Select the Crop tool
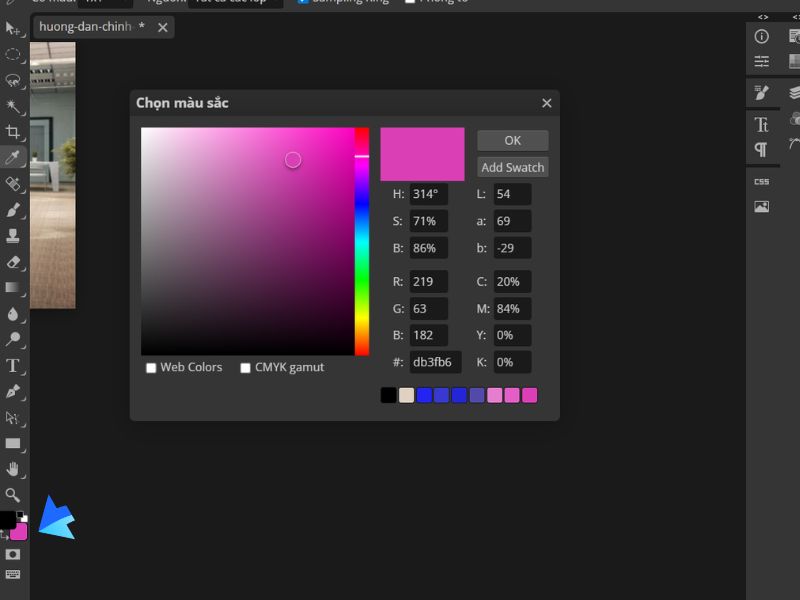 pos(12,132)
